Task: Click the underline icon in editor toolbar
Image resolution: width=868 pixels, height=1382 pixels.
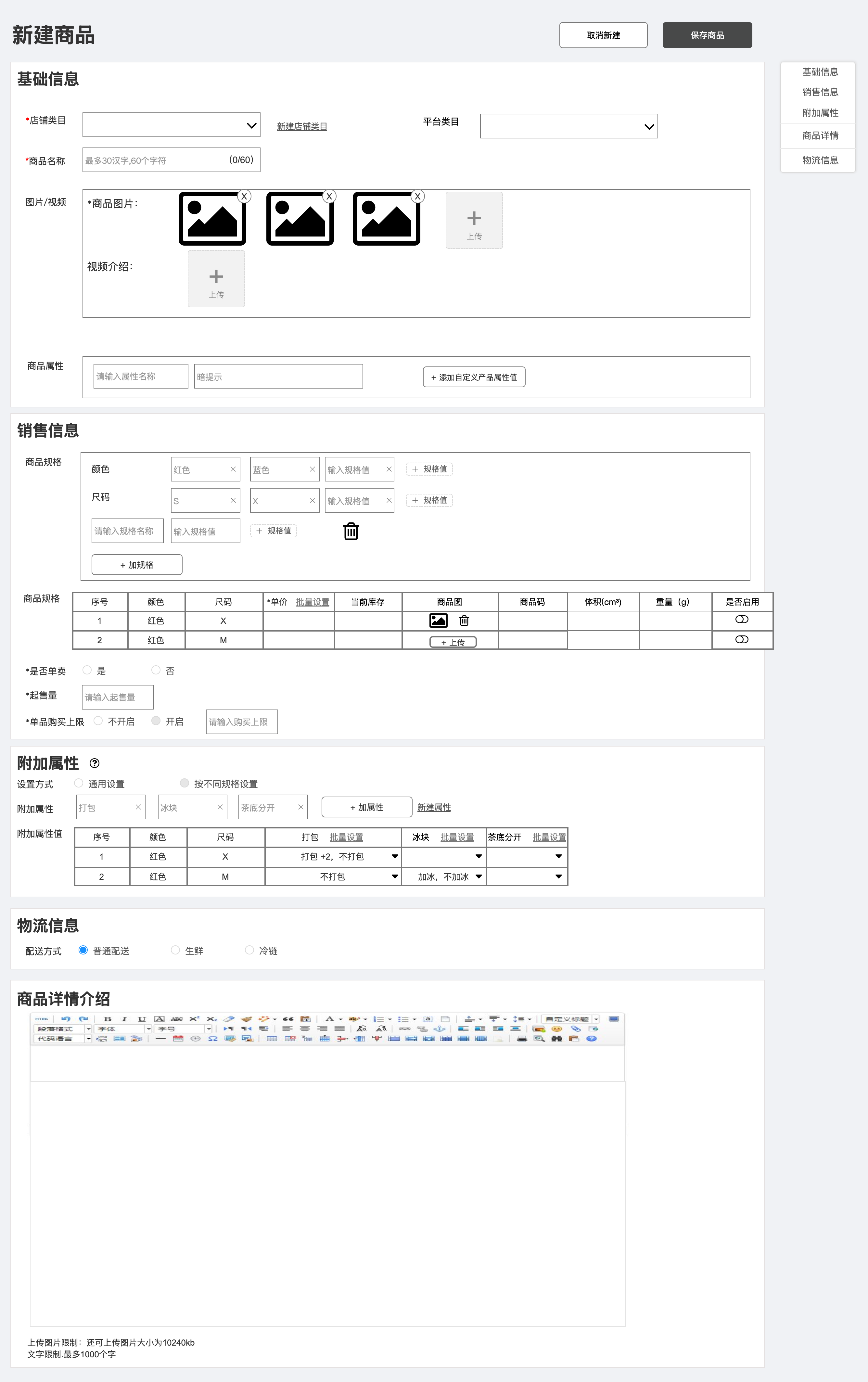Action: point(142,1019)
